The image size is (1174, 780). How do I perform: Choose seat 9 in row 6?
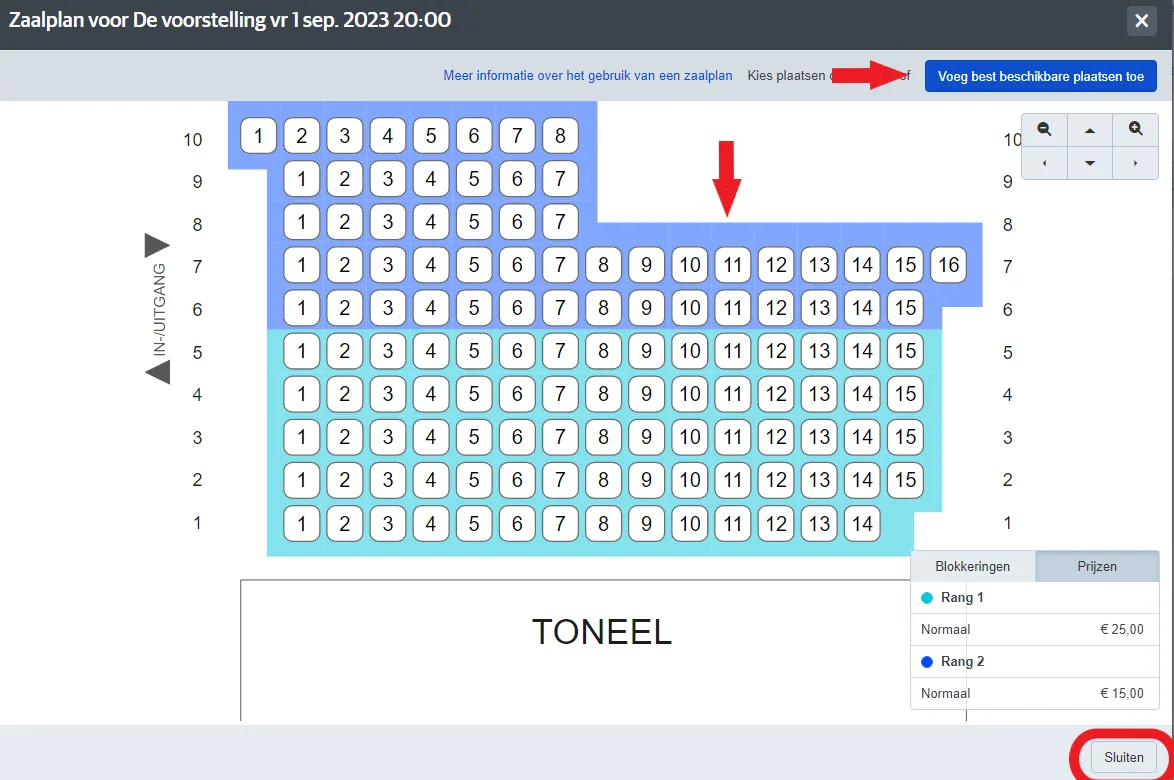[646, 308]
